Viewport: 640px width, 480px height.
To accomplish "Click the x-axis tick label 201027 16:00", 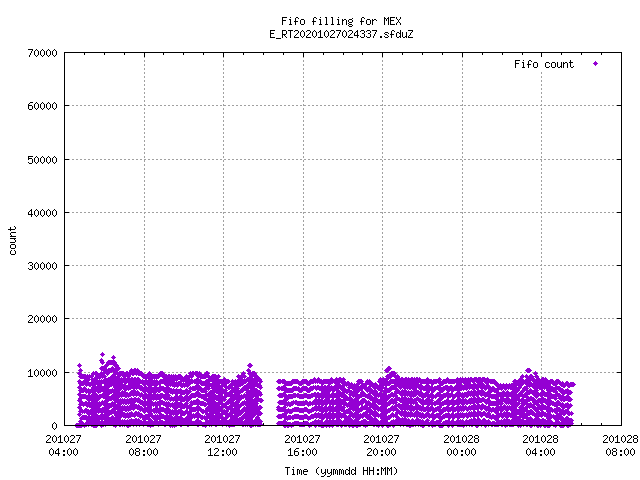I will (x=302, y=445).
